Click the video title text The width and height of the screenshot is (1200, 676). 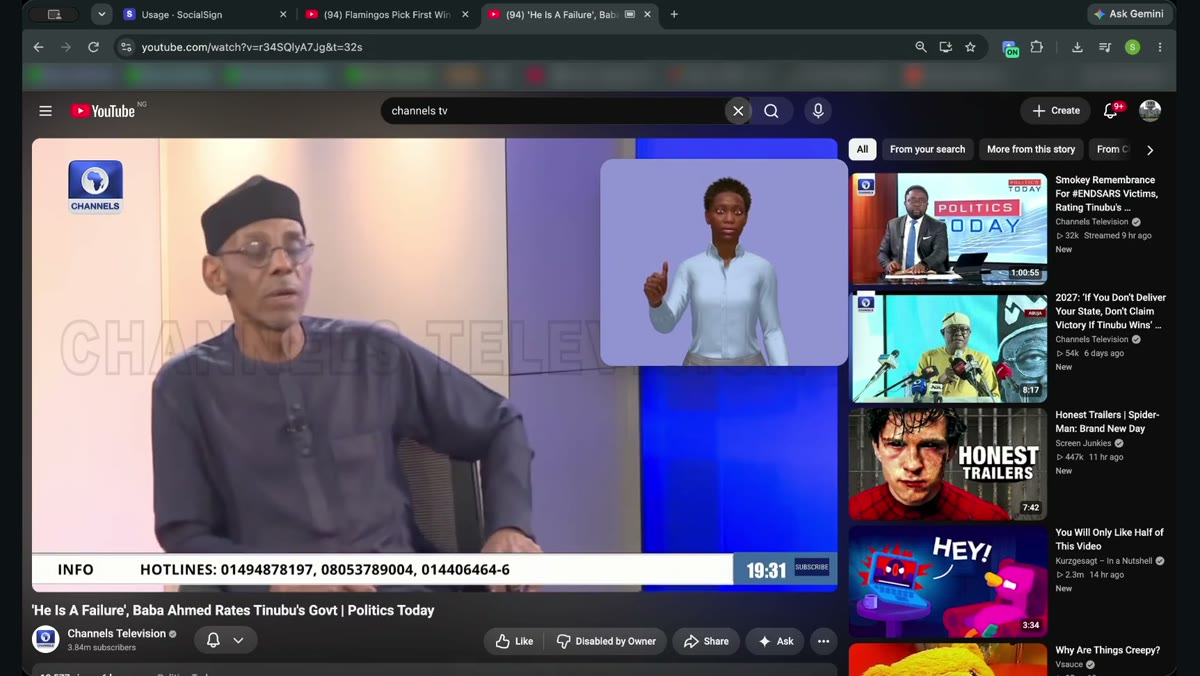pyautogui.click(x=233, y=610)
